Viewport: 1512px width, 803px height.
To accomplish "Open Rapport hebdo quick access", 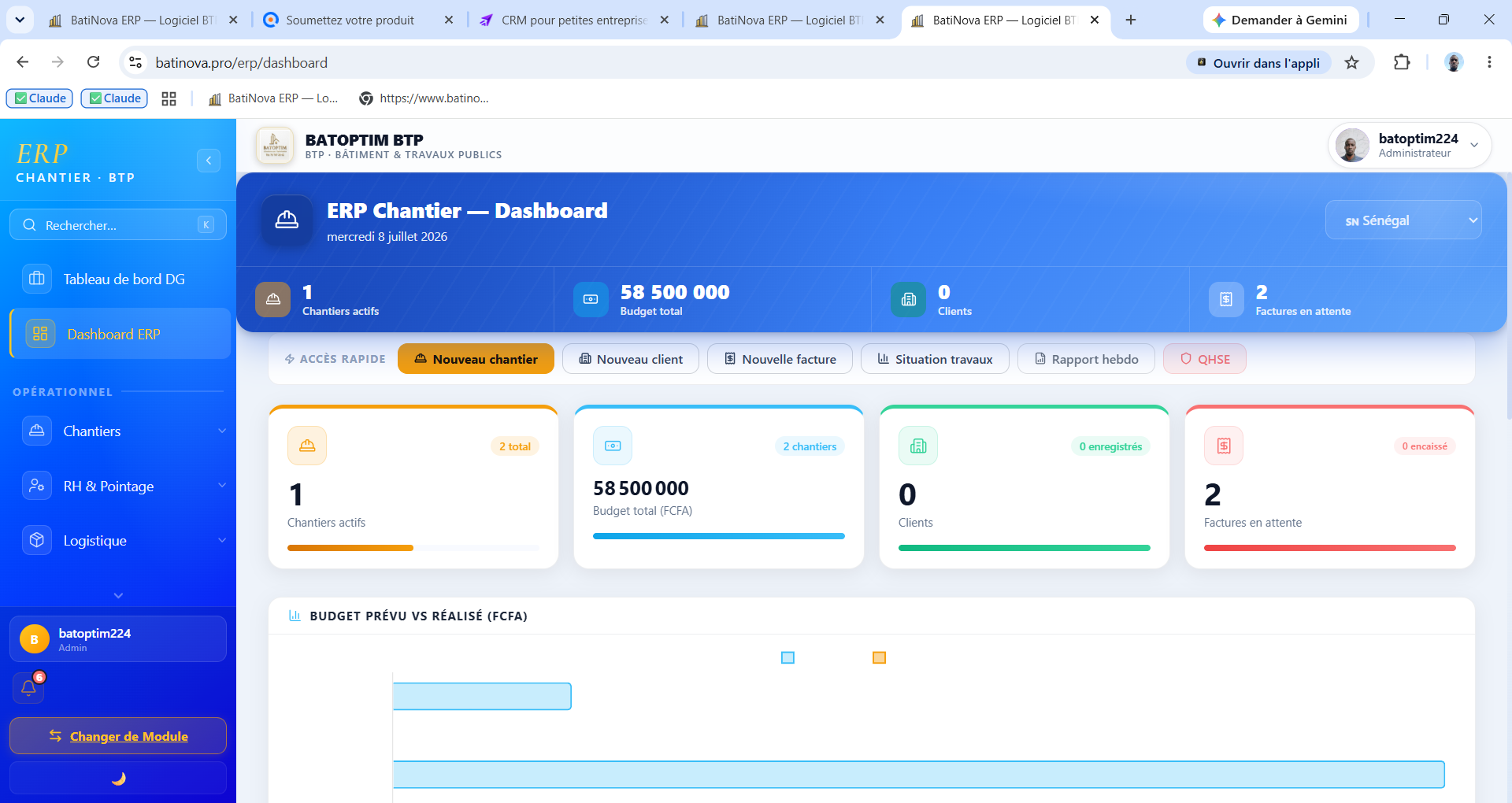I will [x=1086, y=359].
